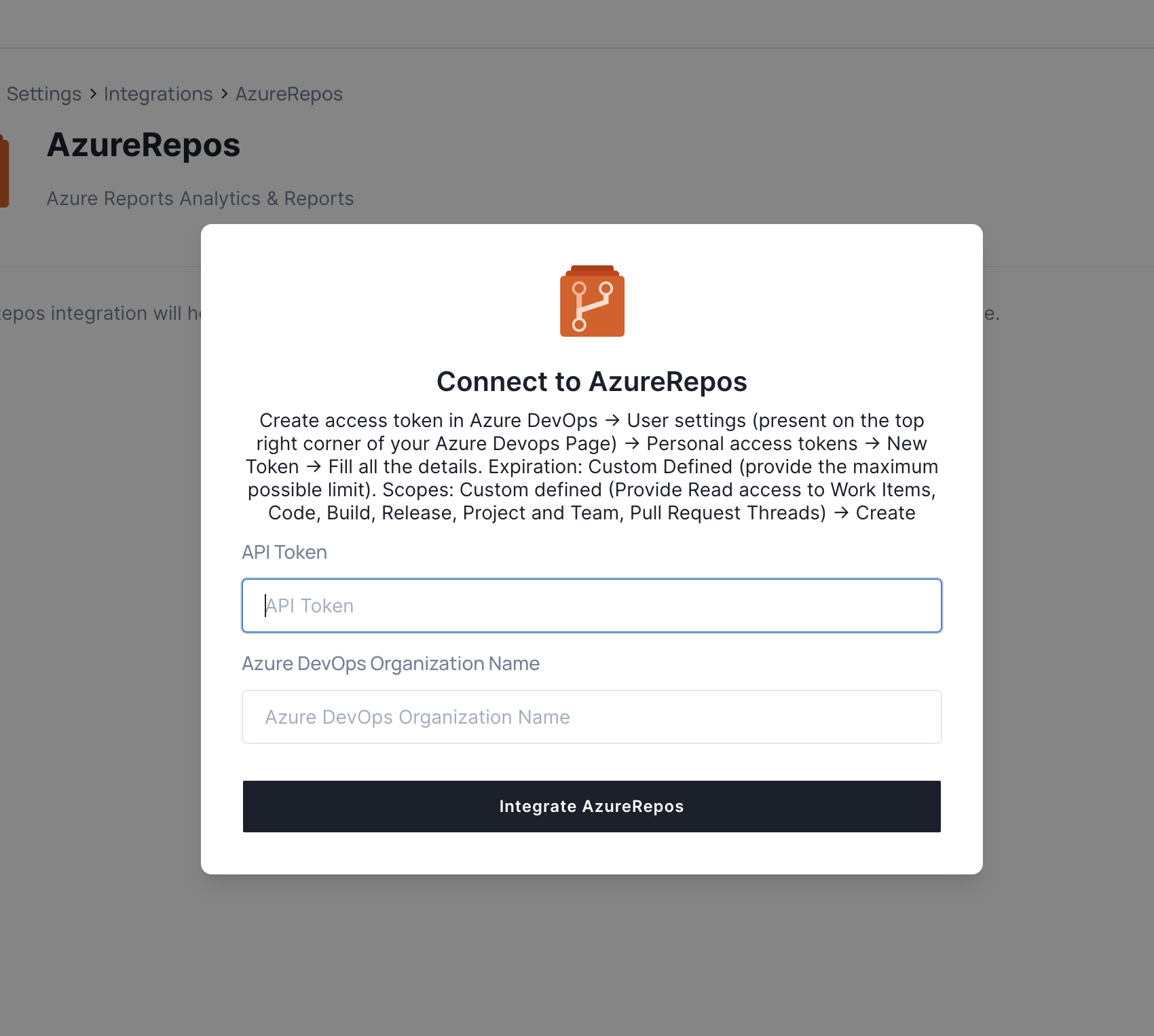The image size is (1154, 1036).
Task: Select the AzureRepos breadcrumb item
Action: click(x=289, y=94)
